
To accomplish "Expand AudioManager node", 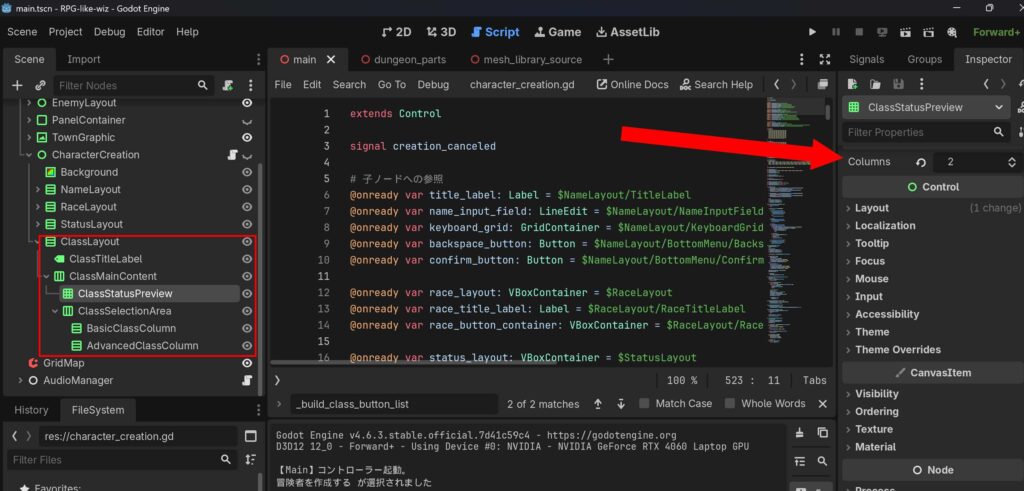I will click(20, 380).
